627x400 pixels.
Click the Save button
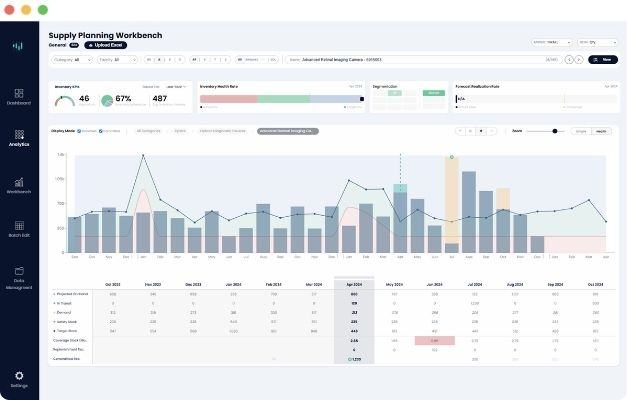tap(603, 59)
